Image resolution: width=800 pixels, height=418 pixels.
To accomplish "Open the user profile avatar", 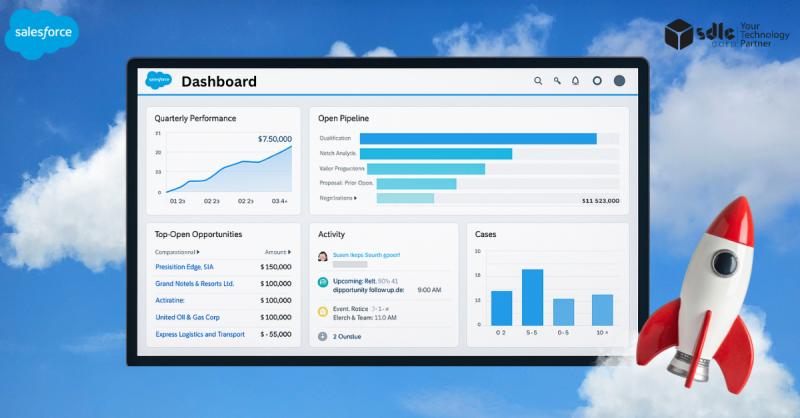I will [619, 81].
